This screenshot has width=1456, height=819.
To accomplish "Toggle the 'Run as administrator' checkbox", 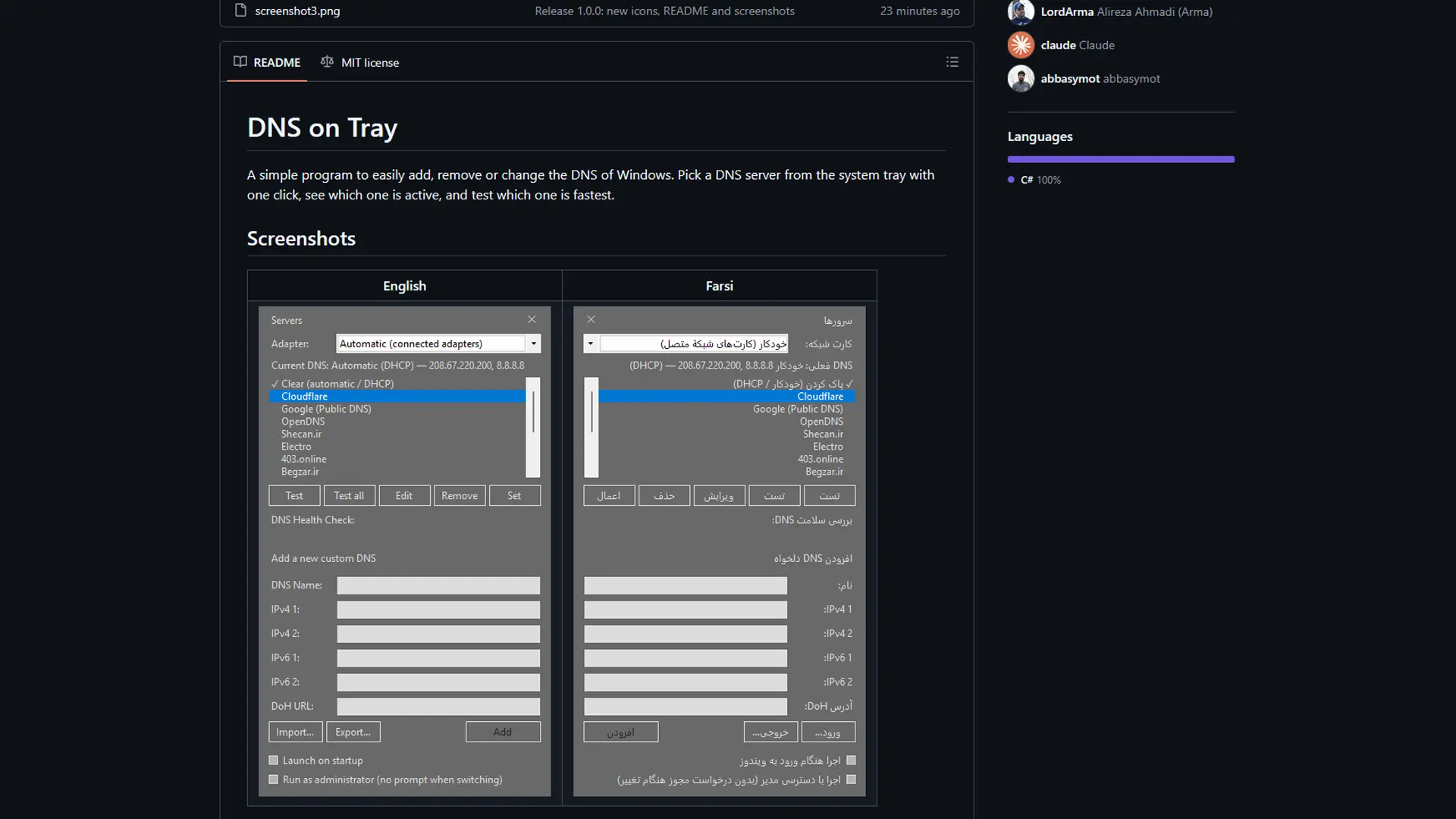I will tap(274, 780).
